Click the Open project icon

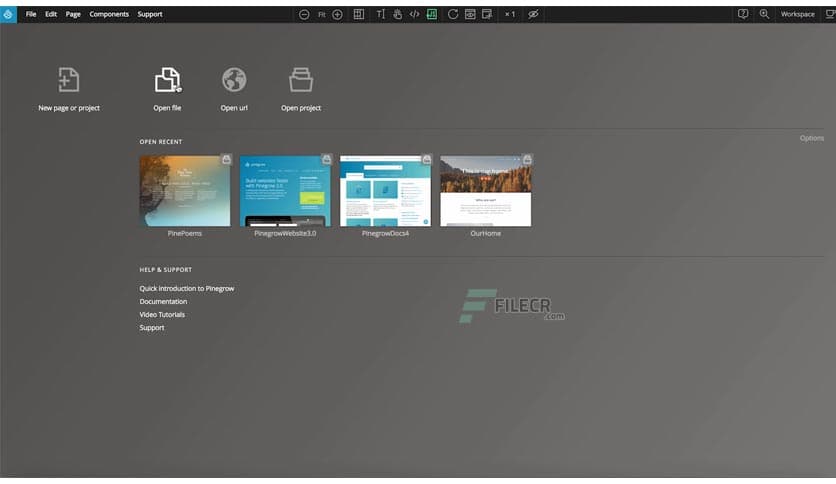tap(301, 80)
